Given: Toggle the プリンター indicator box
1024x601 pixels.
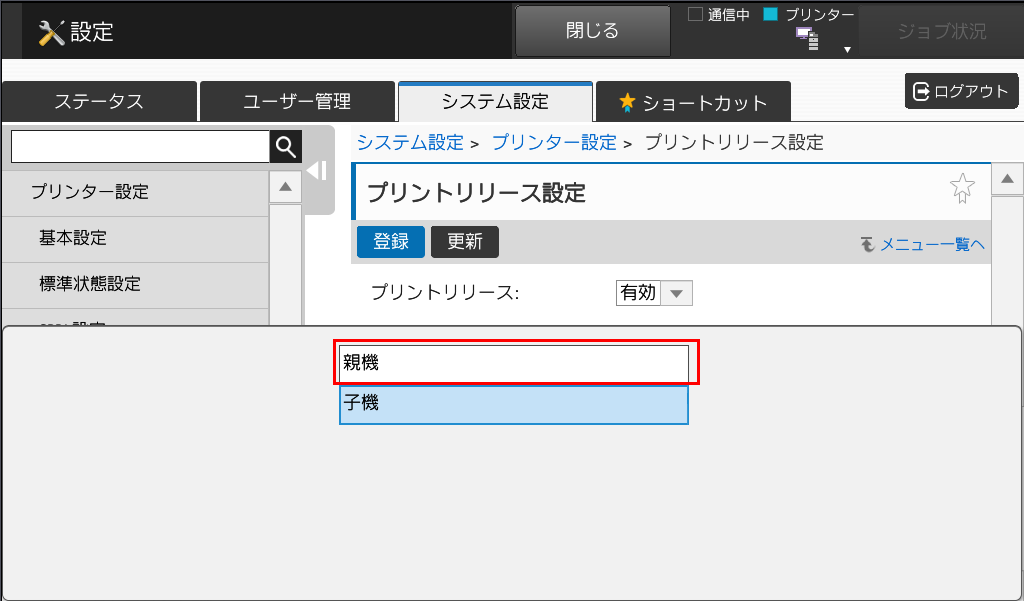Looking at the screenshot, I should point(771,14).
